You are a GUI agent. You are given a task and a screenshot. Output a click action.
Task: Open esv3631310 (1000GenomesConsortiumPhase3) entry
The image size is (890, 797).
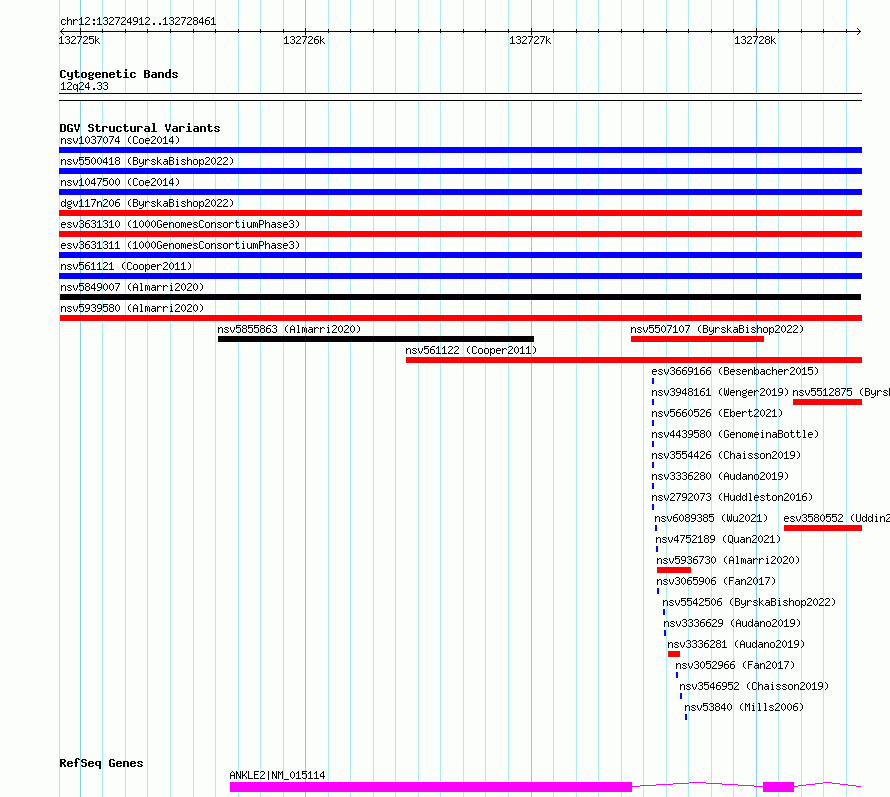coord(180,224)
